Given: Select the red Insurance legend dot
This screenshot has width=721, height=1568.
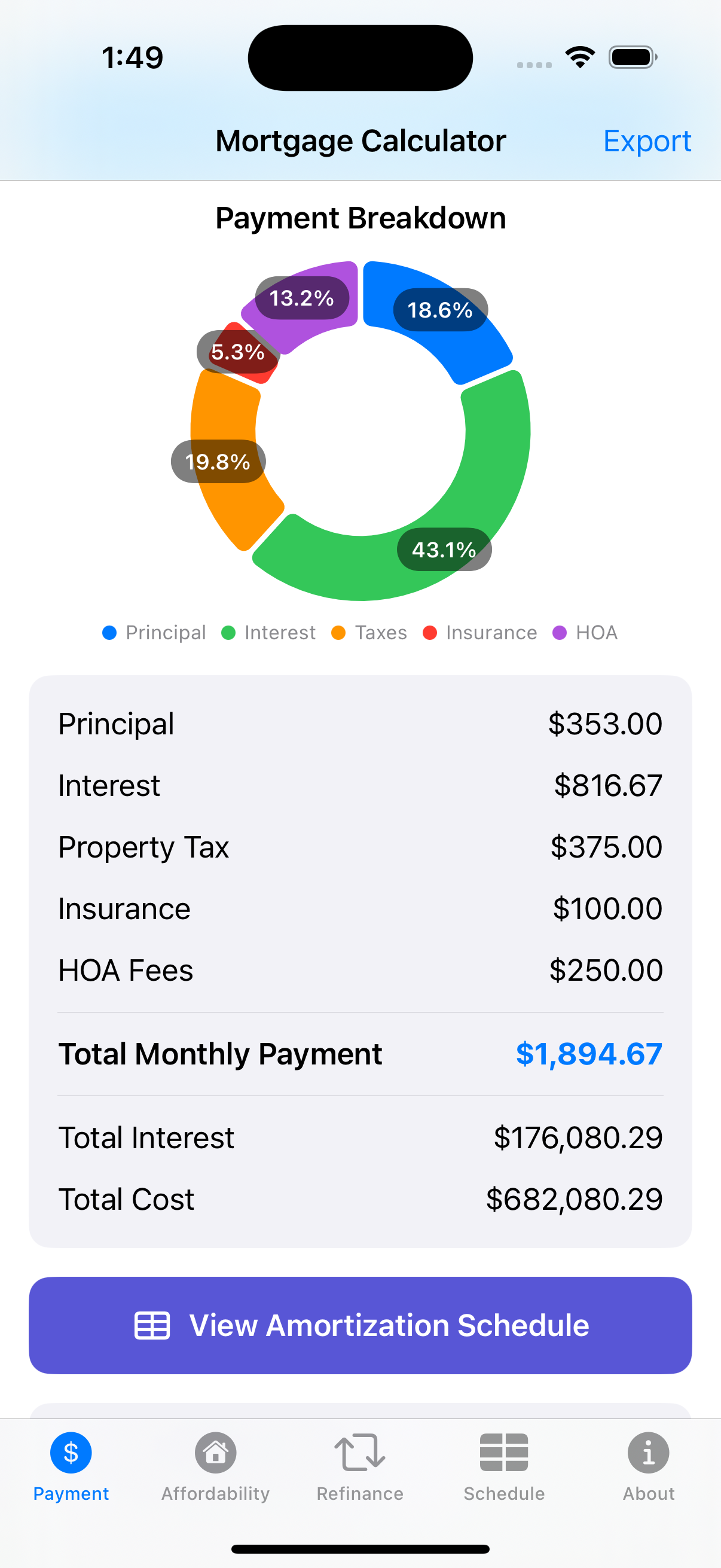Looking at the screenshot, I should tap(430, 633).
